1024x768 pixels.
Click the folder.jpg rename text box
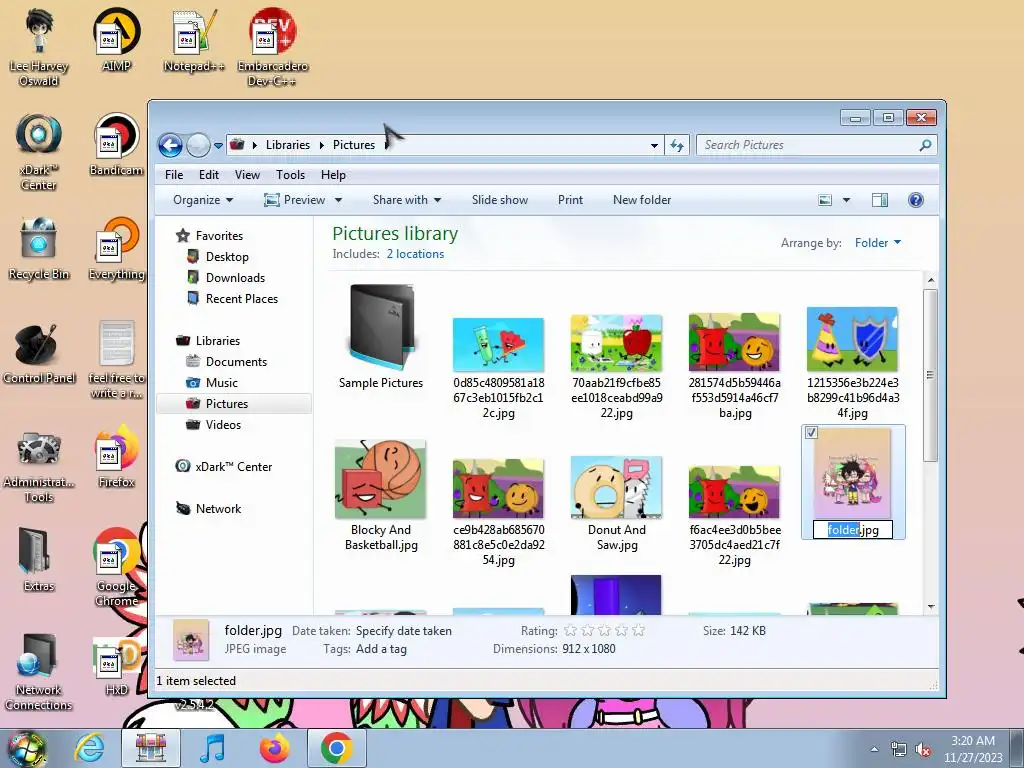(x=852, y=530)
